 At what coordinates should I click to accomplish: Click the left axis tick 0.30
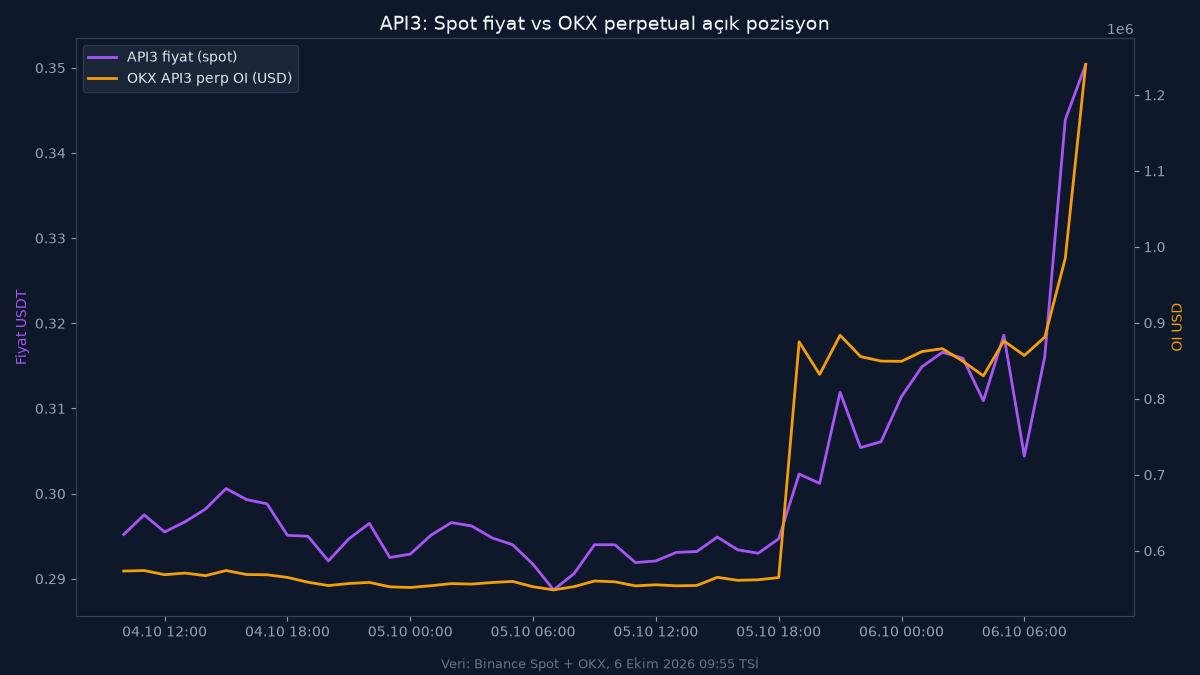50,494
